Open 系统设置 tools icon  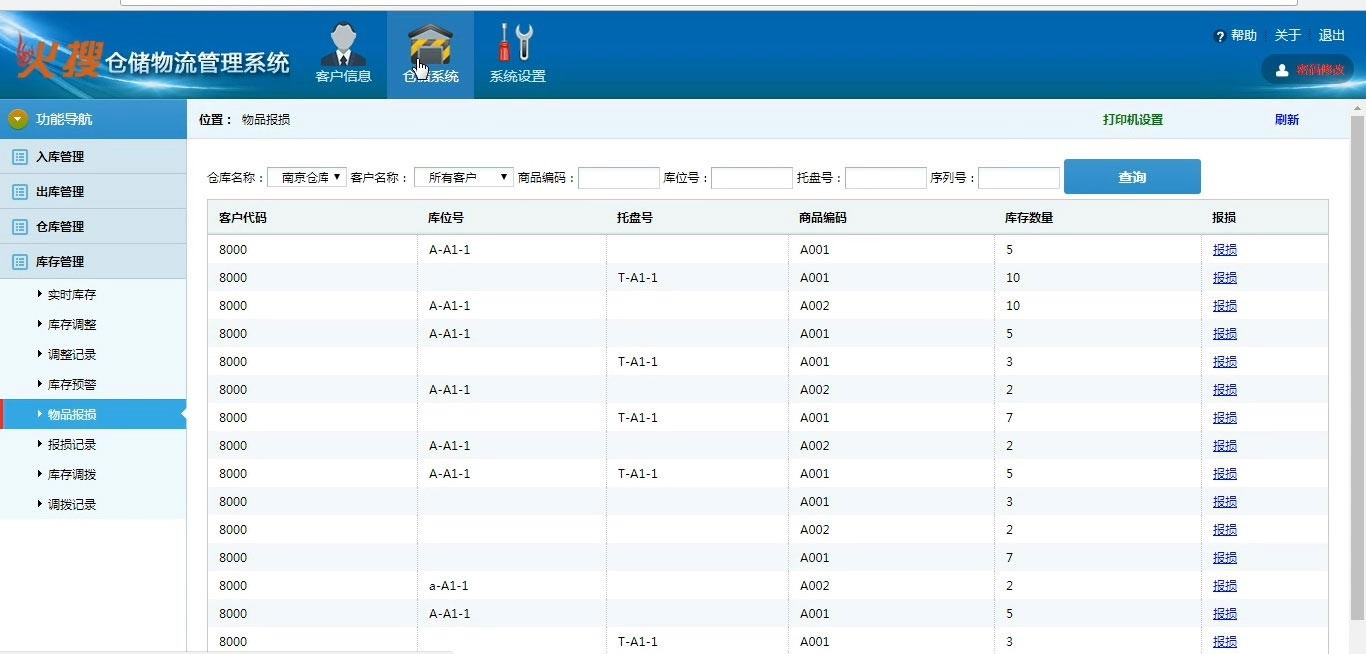pyautogui.click(x=517, y=44)
